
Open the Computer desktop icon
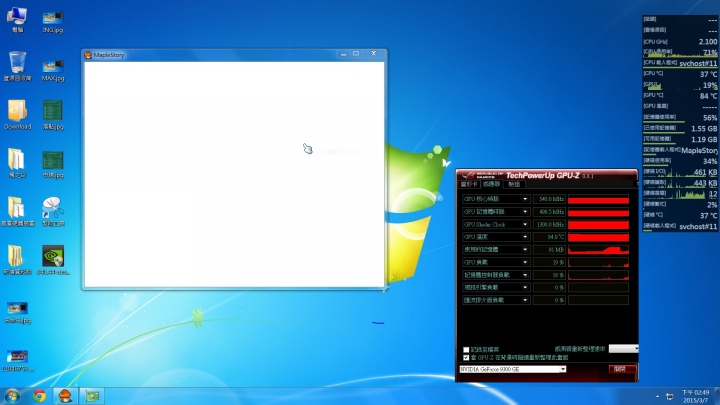(x=17, y=20)
